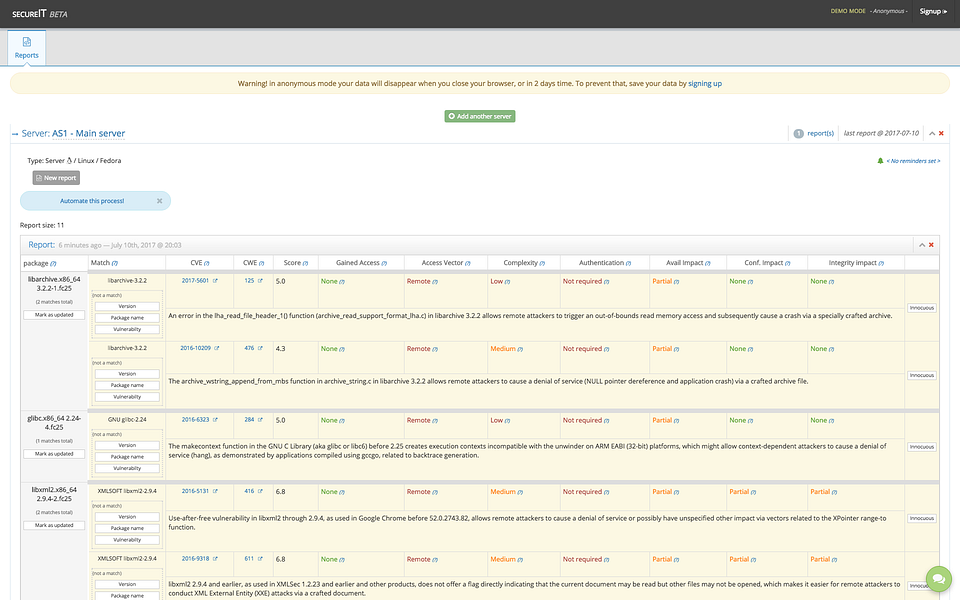Click Vulnerabilty under first libarchive-3.2.2 match
The width and height of the screenshot is (960, 600).
127,329
